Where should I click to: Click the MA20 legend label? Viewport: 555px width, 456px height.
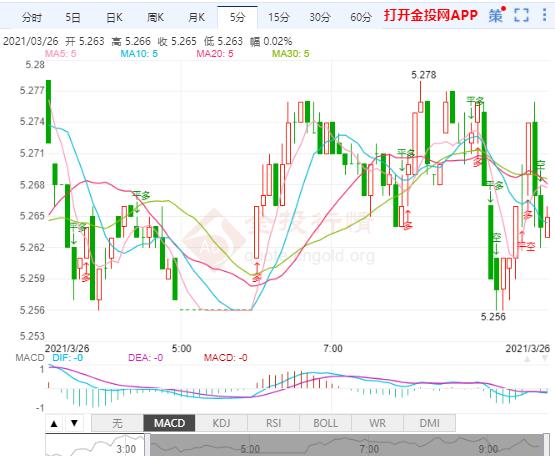point(215,54)
